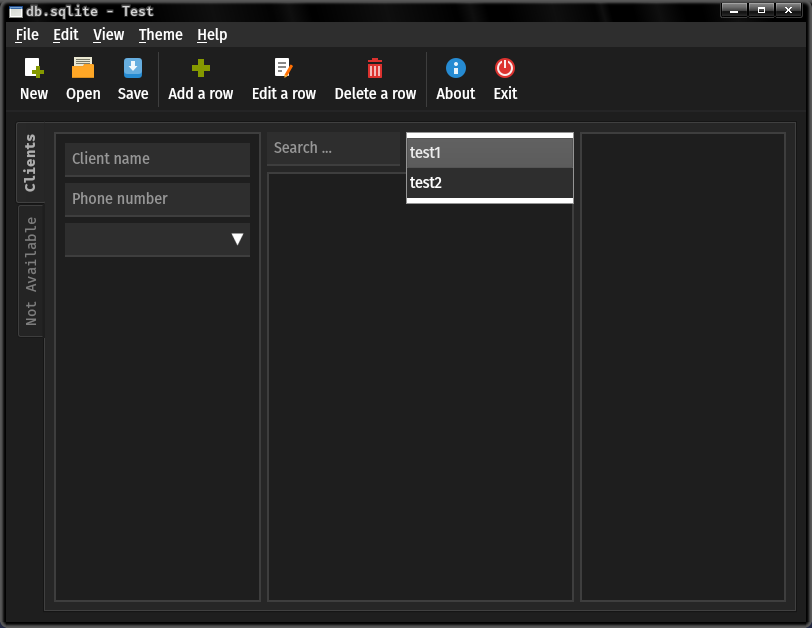The width and height of the screenshot is (812, 628).
Task: Open the File menu
Action: click(27, 35)
